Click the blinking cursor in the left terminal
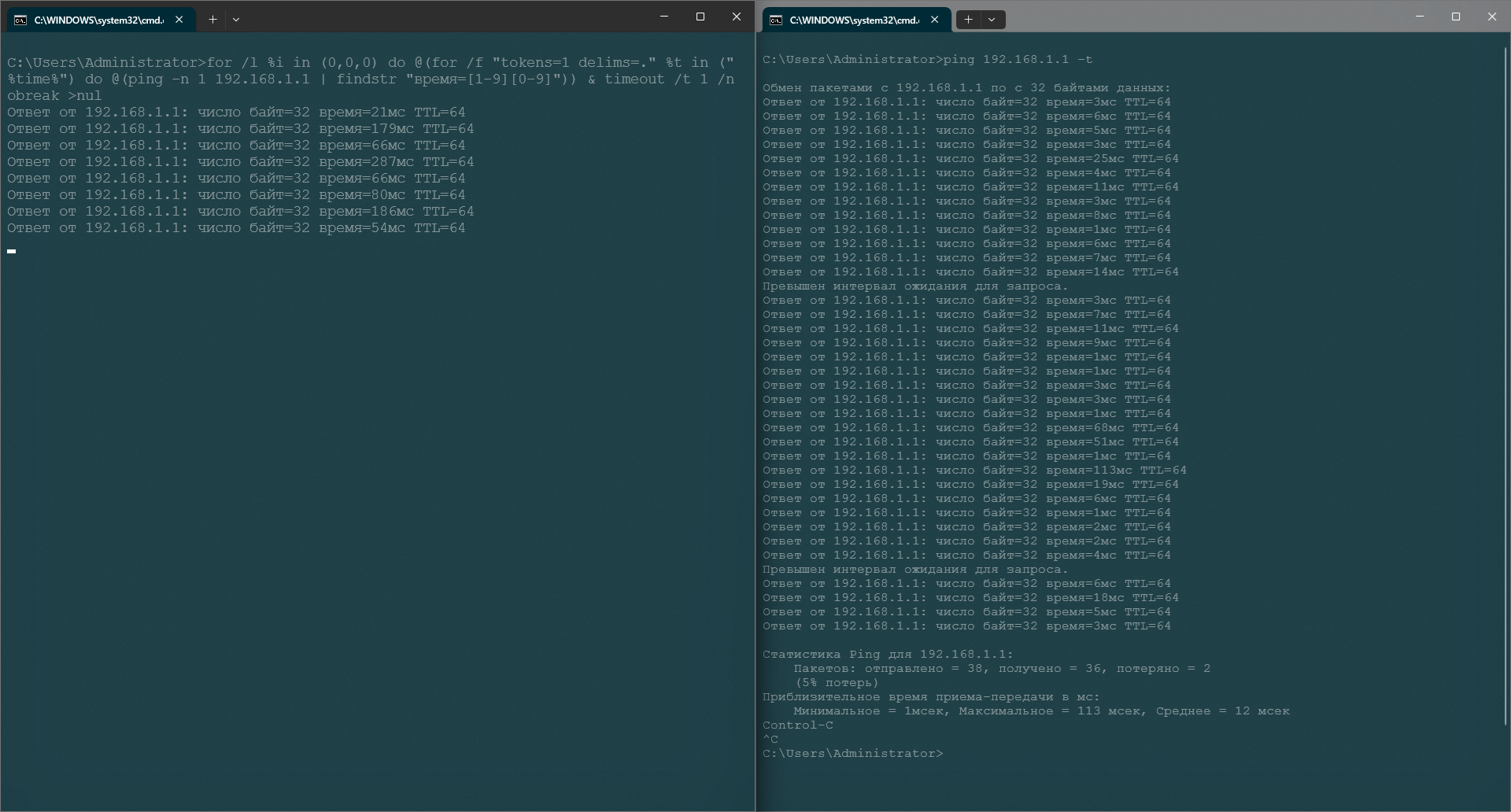 (x=12, y=251)
